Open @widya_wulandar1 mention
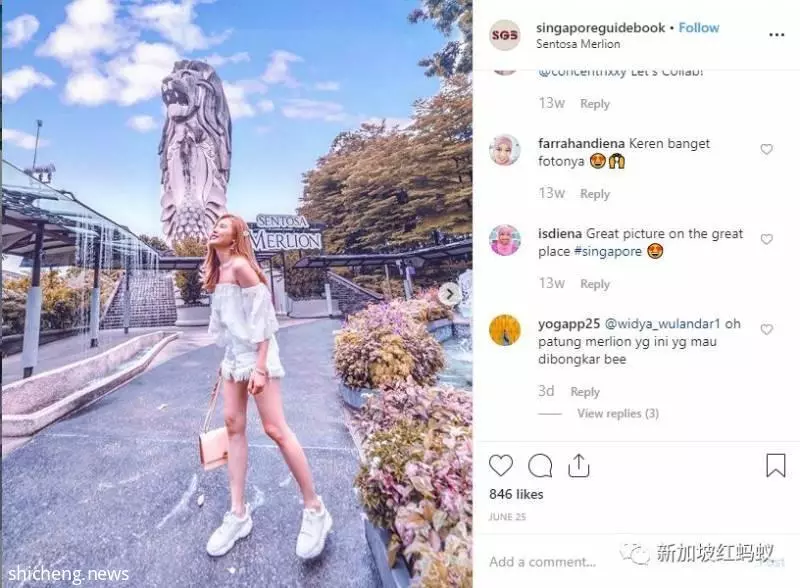The width and height of the screenshot is (800, 588). (x=662, y=324)
